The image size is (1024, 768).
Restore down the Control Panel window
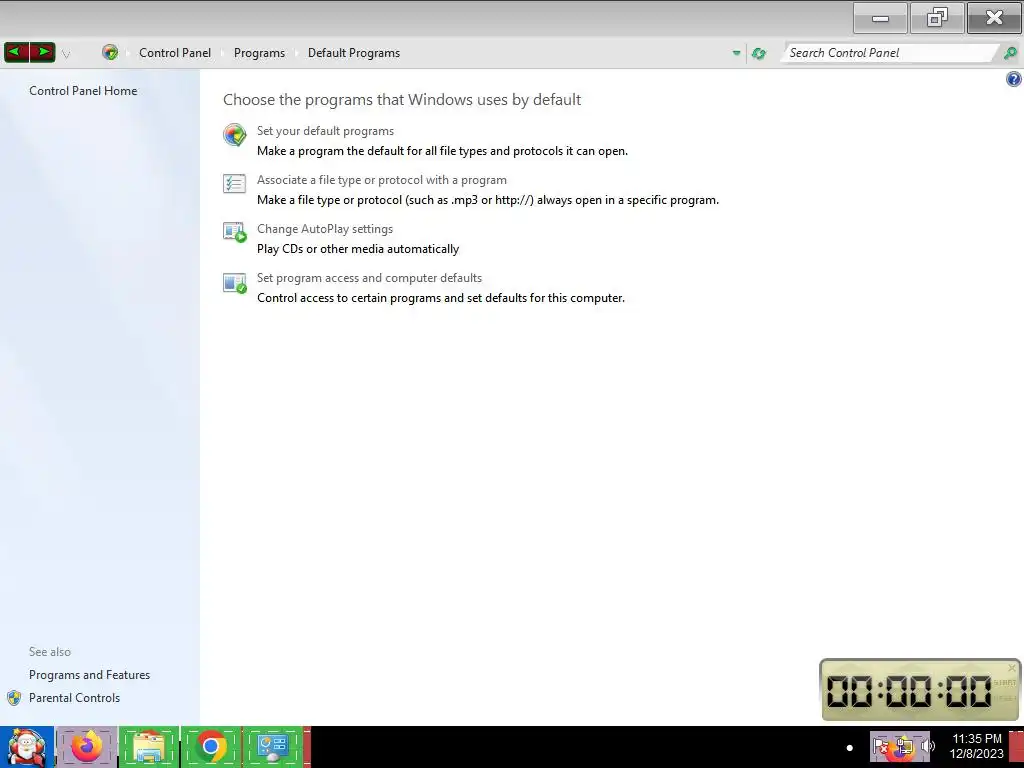937,18
